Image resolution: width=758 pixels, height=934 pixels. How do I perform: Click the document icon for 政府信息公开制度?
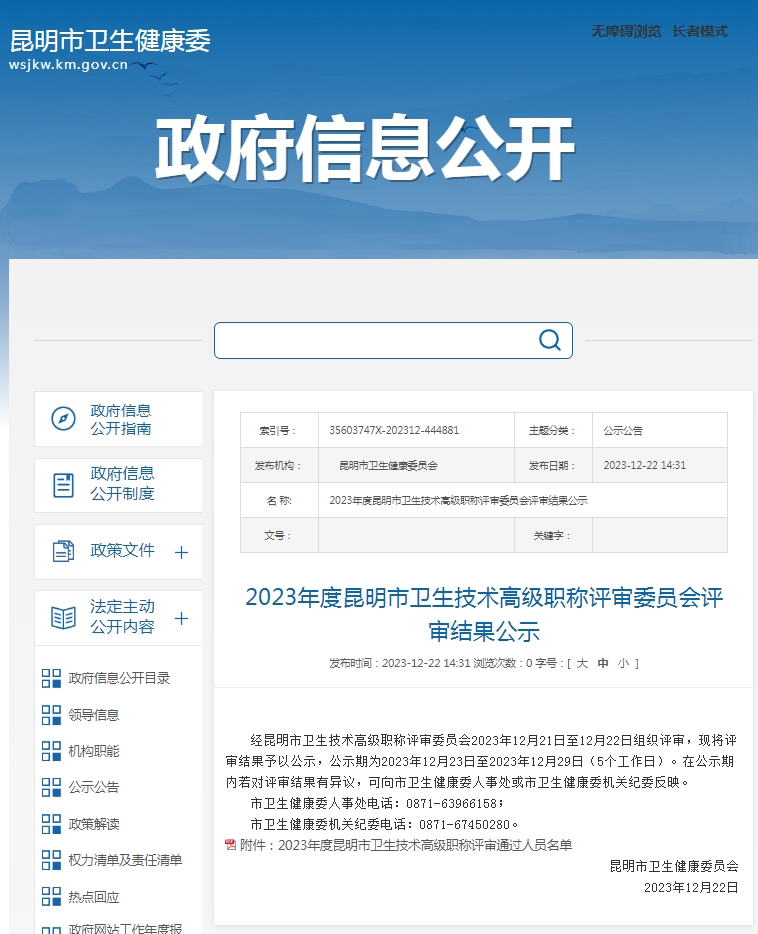[x=63, y=485]
